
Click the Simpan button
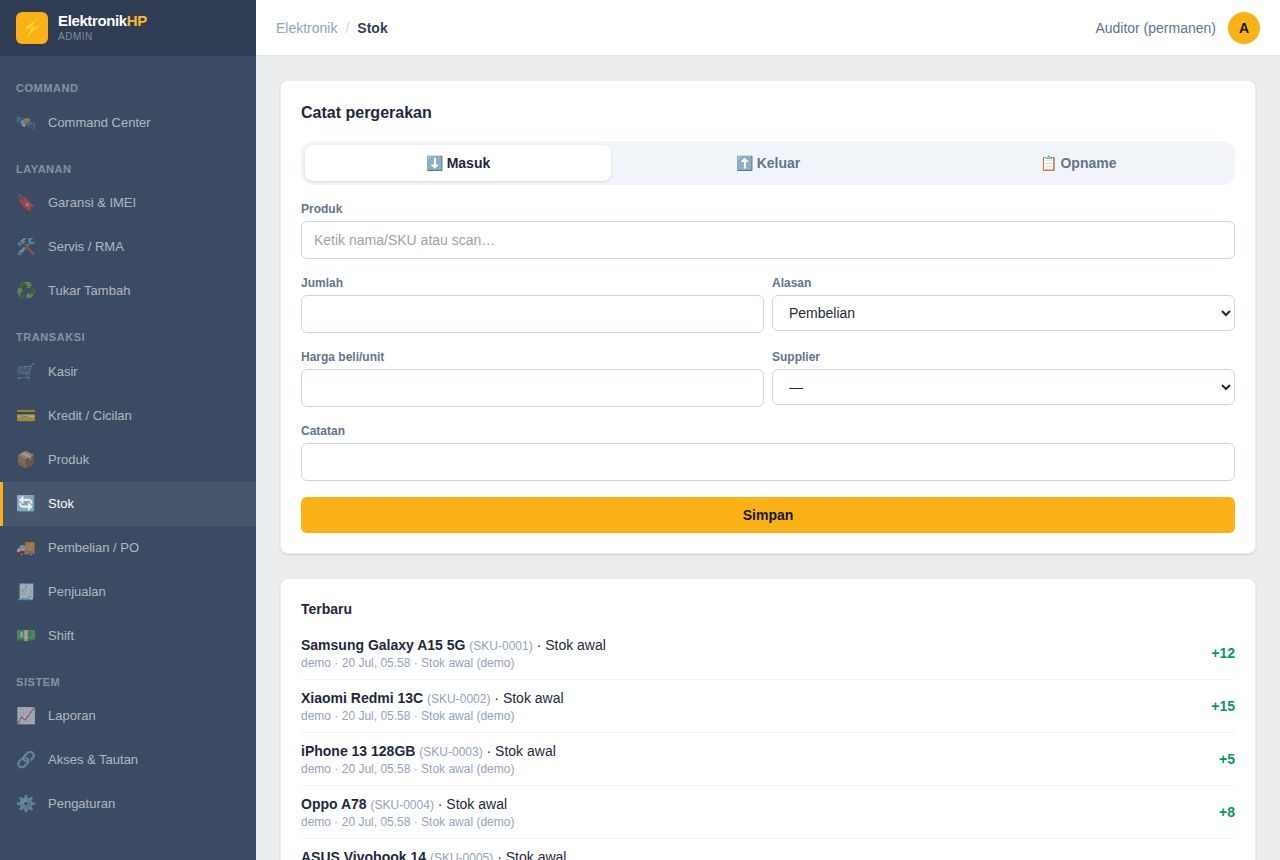(768, 515)
